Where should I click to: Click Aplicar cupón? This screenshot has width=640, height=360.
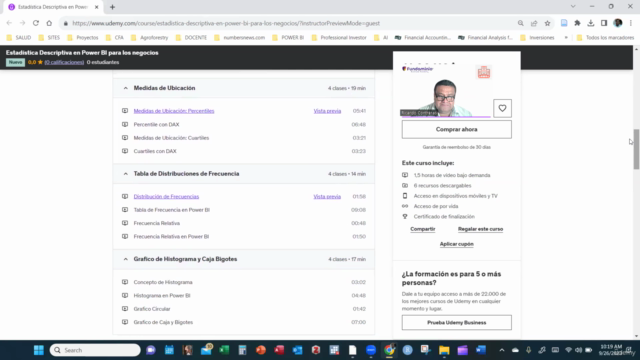(456, 244)
